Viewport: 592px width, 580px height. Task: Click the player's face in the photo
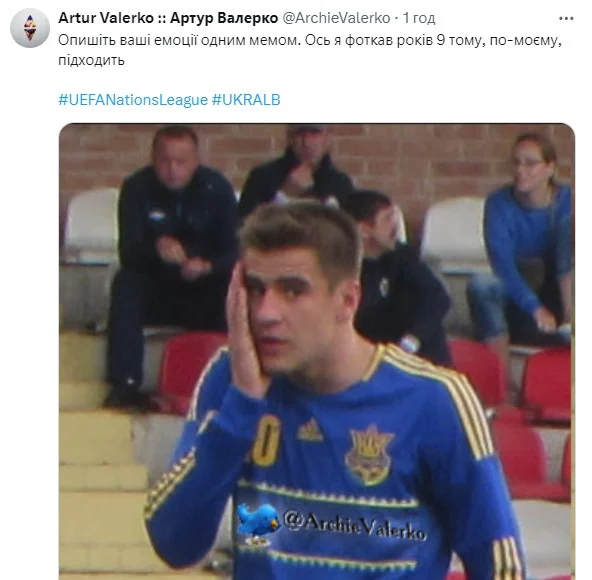coord(293,308)
